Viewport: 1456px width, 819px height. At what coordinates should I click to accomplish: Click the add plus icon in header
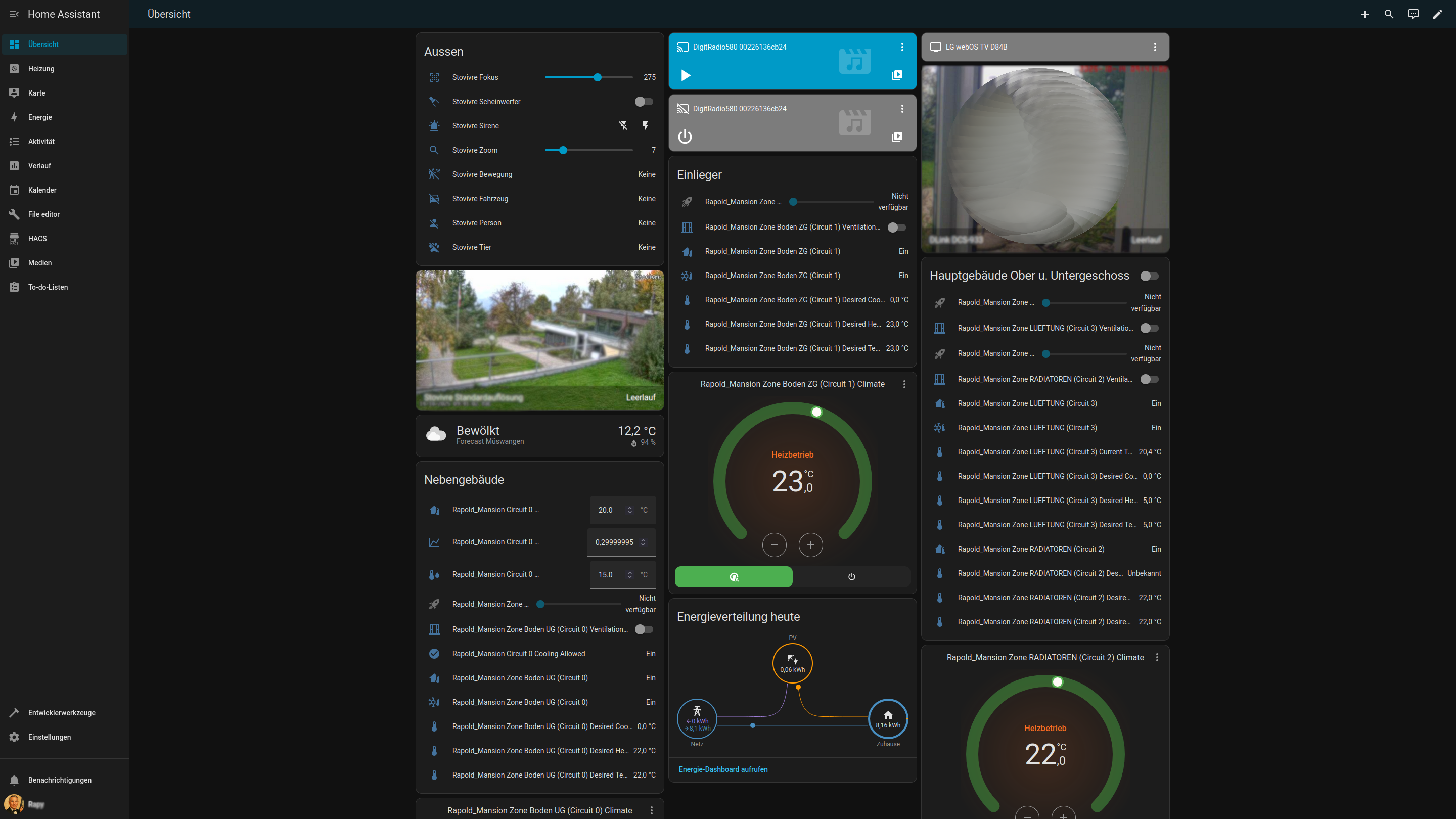(1364, 14)
